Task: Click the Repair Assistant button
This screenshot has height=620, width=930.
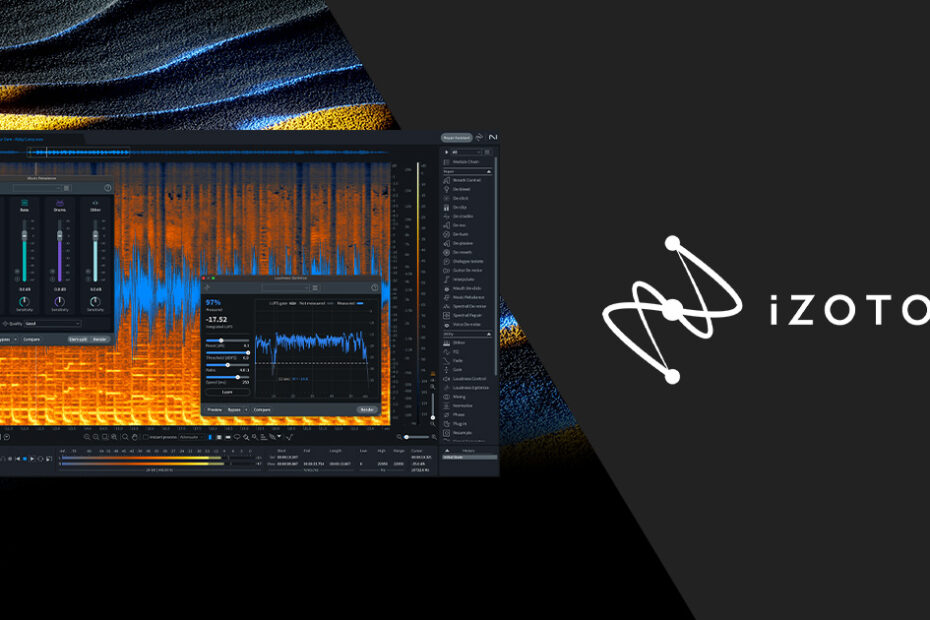Action: [455, 137]
